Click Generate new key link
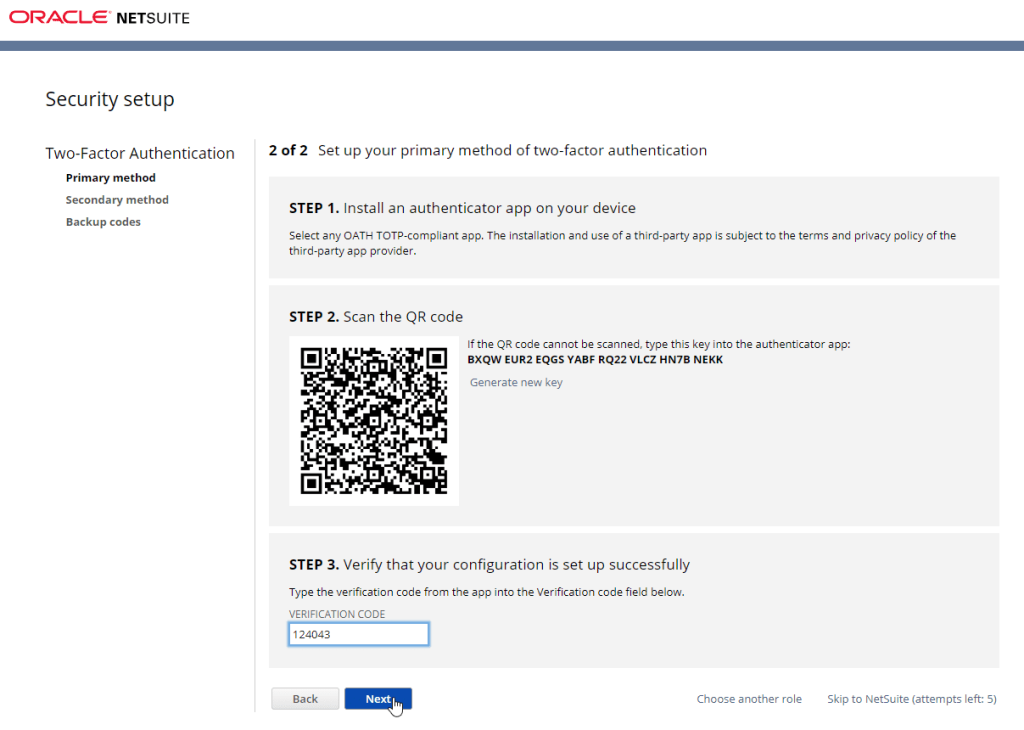 (x=516, y=382)
